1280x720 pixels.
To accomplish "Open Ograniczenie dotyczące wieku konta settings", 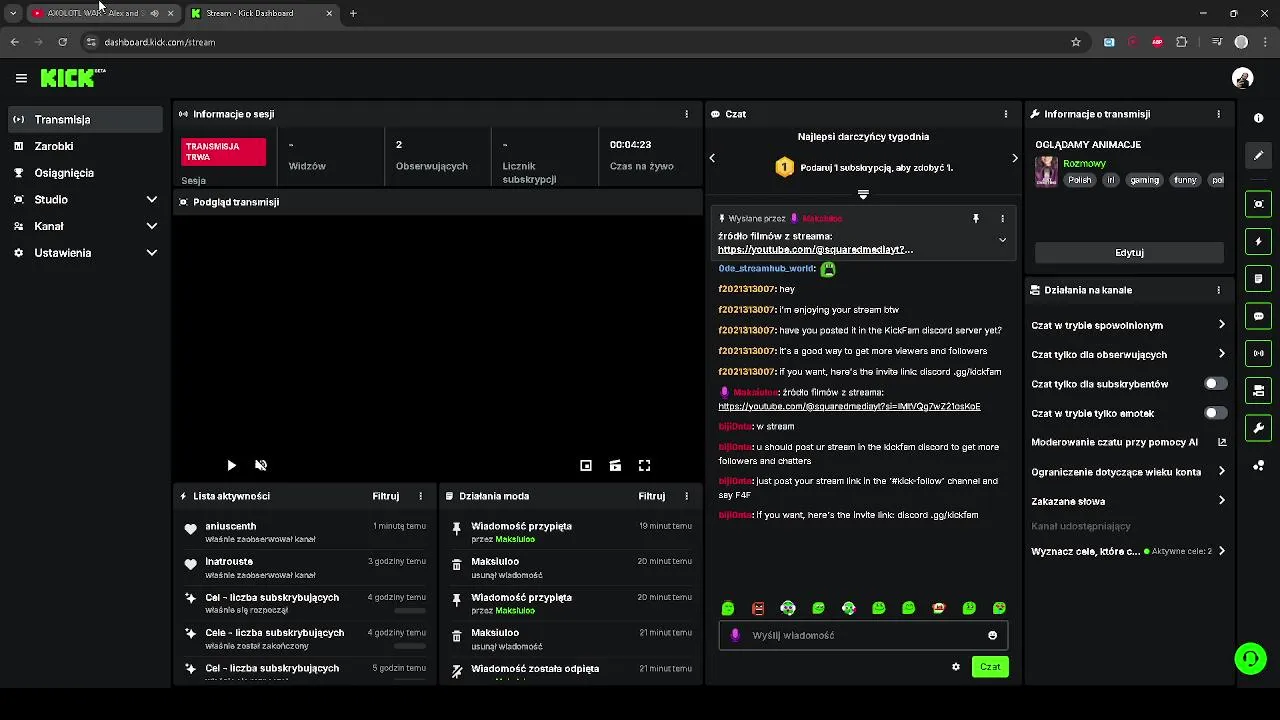I will [x=1129, y=472].
